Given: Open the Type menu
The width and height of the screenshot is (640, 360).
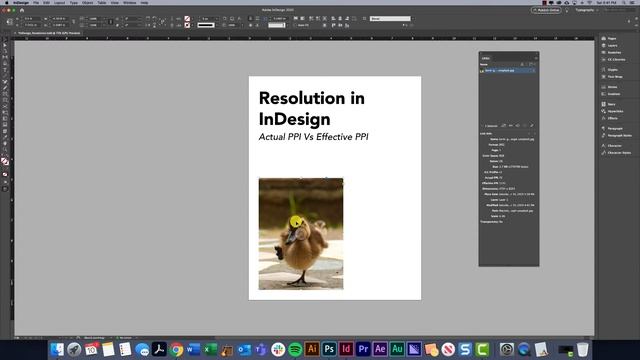Looking at the screenshot, I should tap(74, 2).
